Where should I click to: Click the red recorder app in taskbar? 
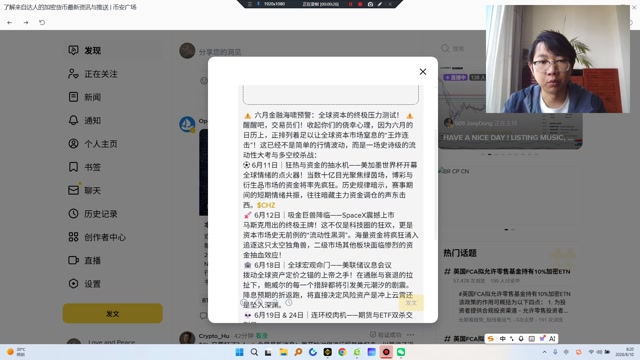coord(386,352)
